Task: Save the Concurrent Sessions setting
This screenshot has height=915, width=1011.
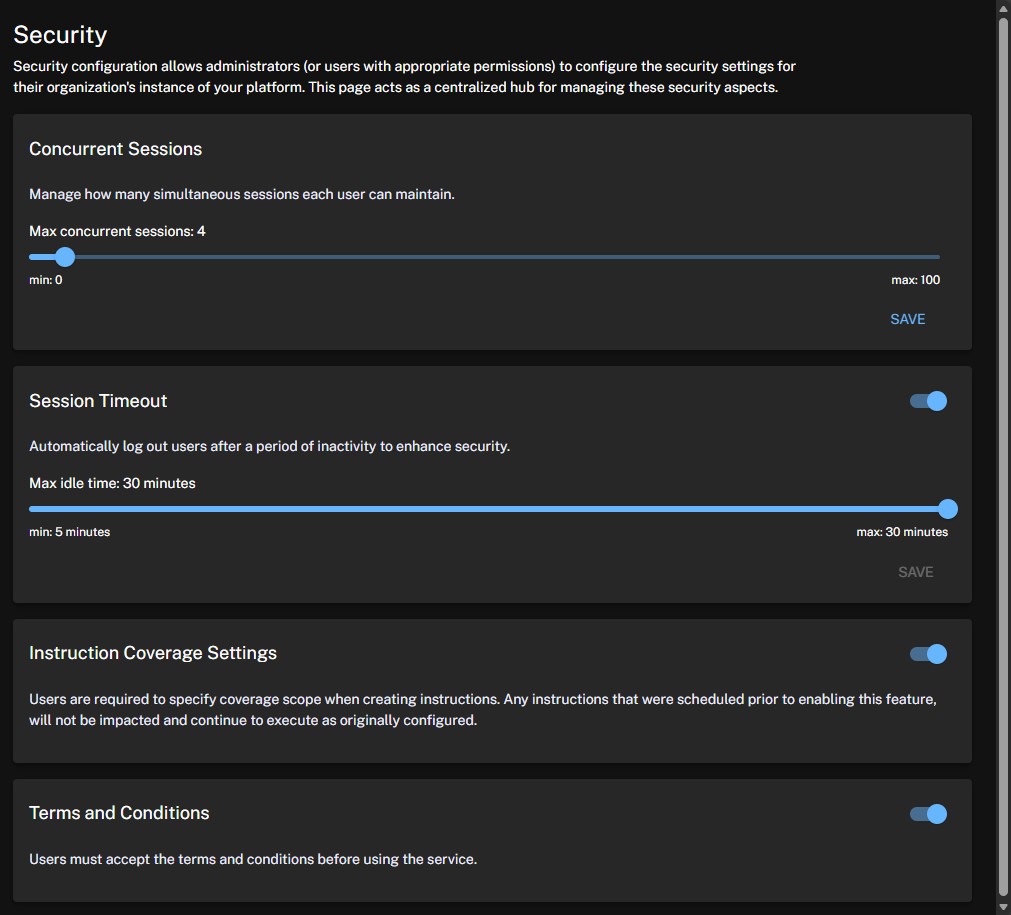Action: tap(907, 319)
